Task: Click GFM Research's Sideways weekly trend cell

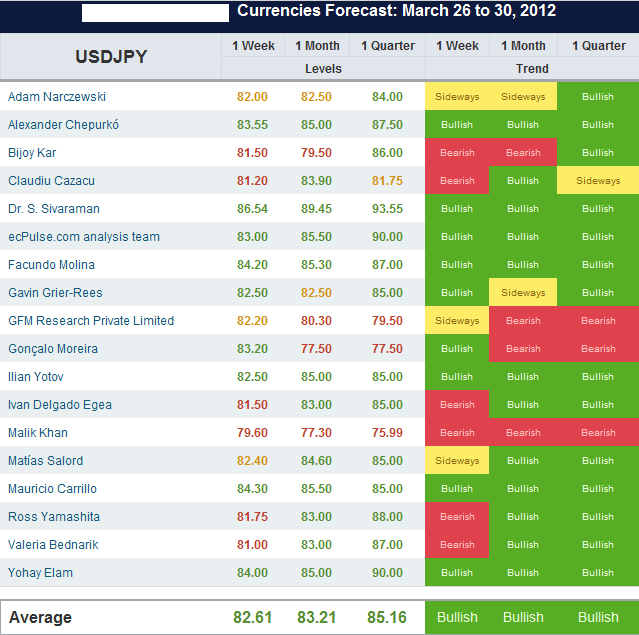Action: pos(457,321)
